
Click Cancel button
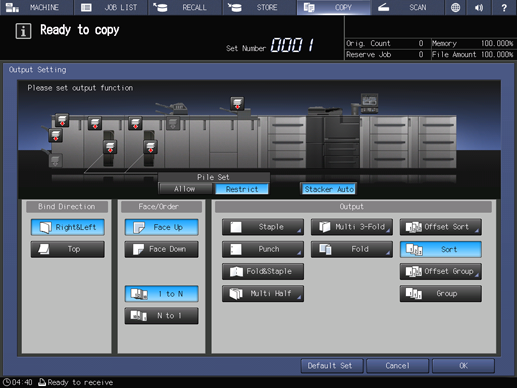coord(398,366)
